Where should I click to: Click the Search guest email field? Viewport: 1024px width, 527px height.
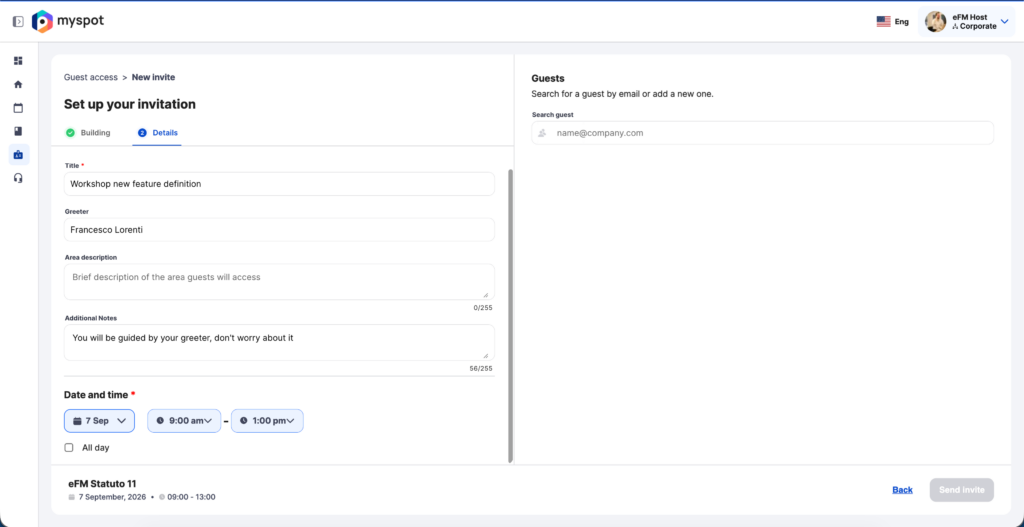pos(762,133)
